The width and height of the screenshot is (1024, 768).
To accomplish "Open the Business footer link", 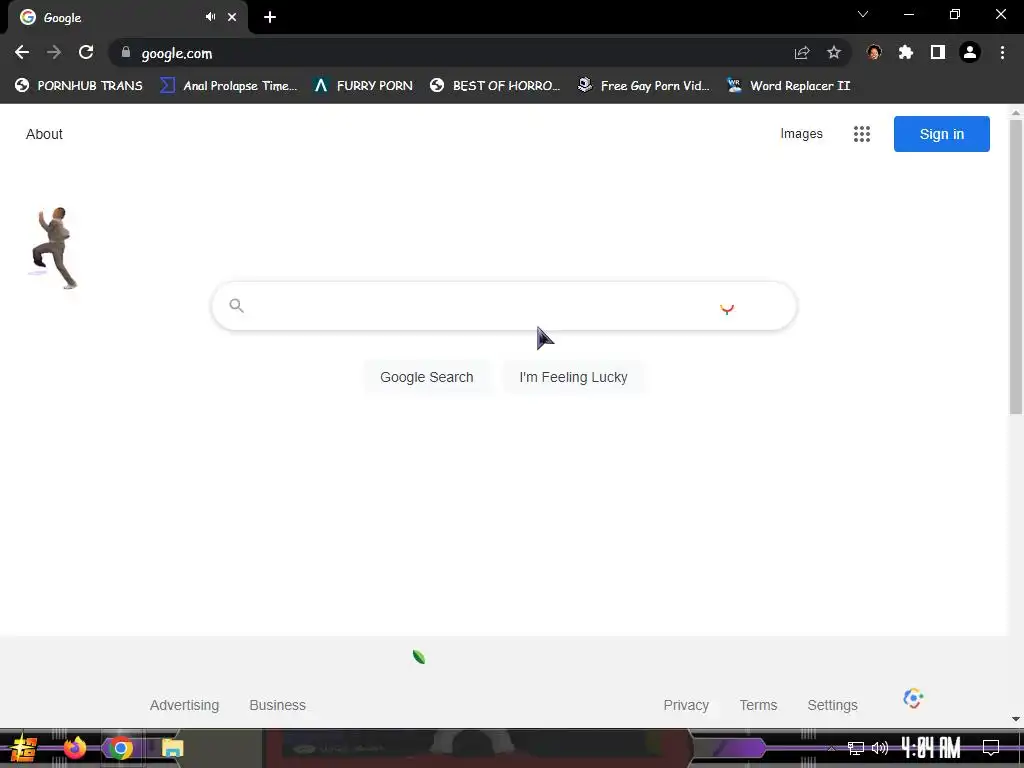I will tap(278, 705).
